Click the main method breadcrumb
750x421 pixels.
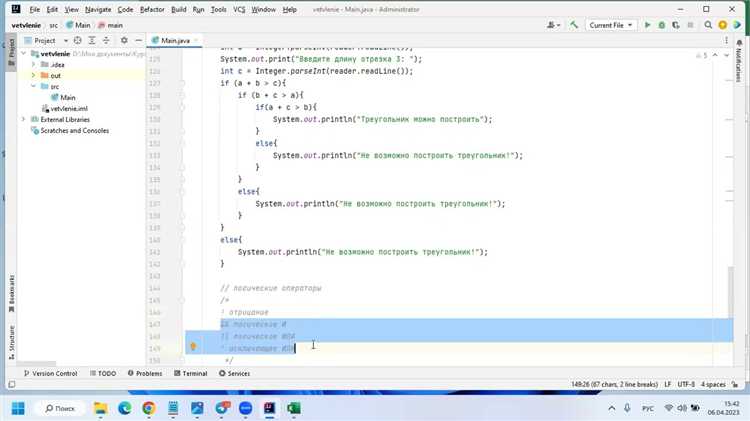tap(110, 25)
